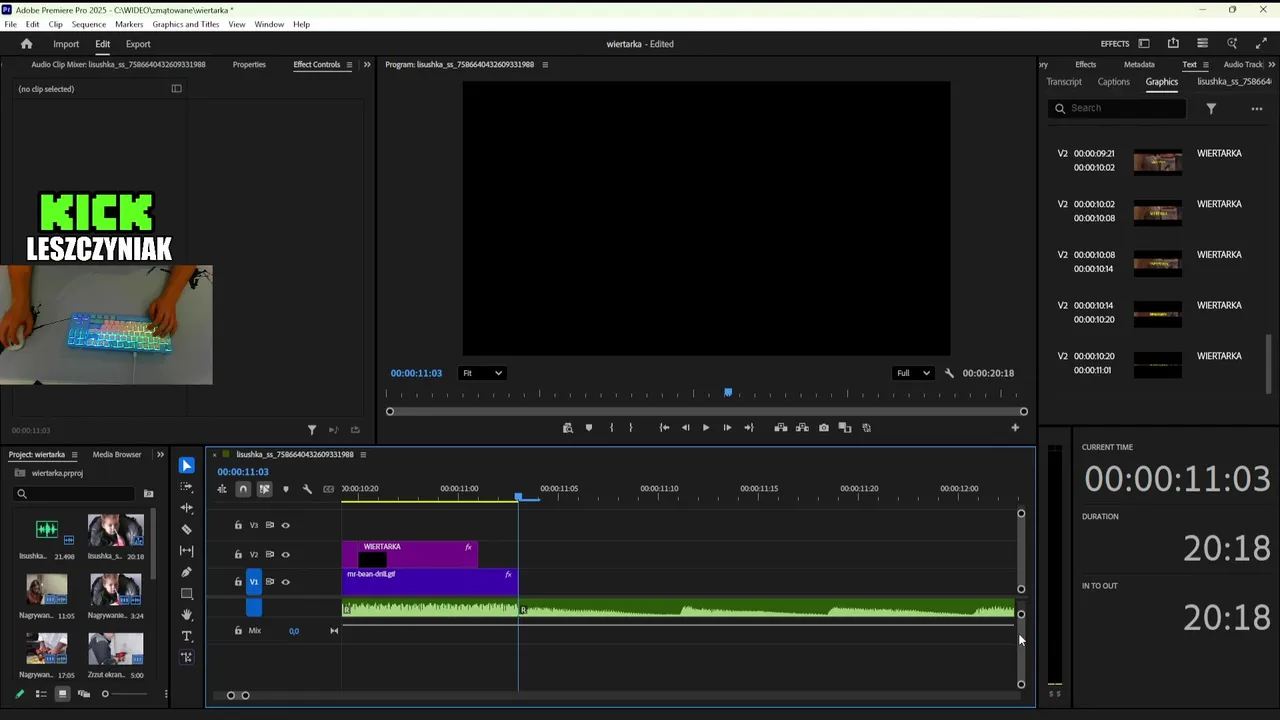This screenshot has height=720, width=1280.
Task: Click the Mark Out bracket button
Action: coord(630,428)
